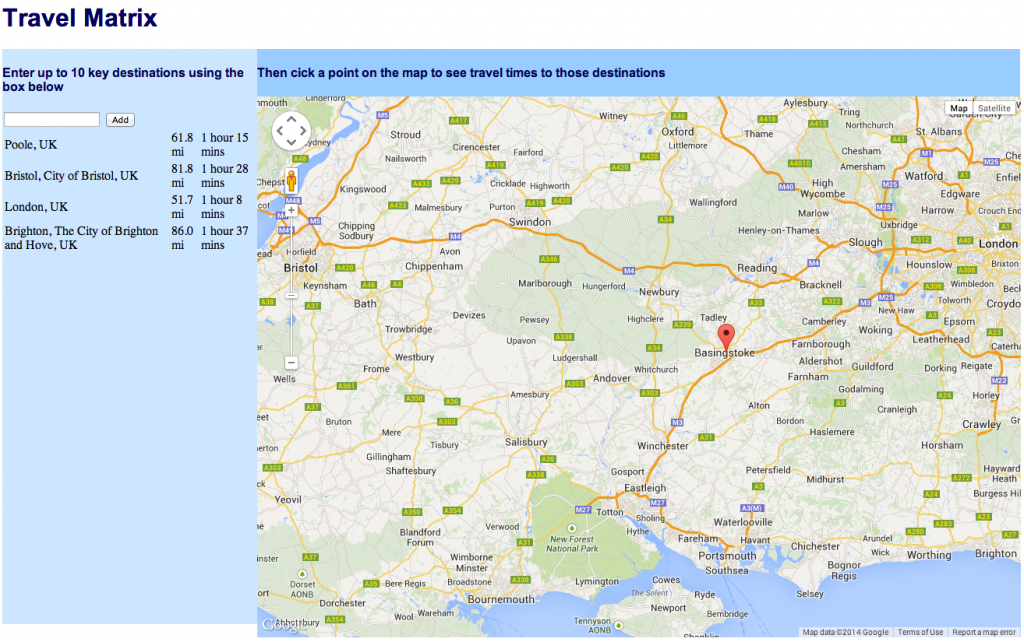Switch the map to Satellite view
1024x642 pixels.
pos(994,108)
